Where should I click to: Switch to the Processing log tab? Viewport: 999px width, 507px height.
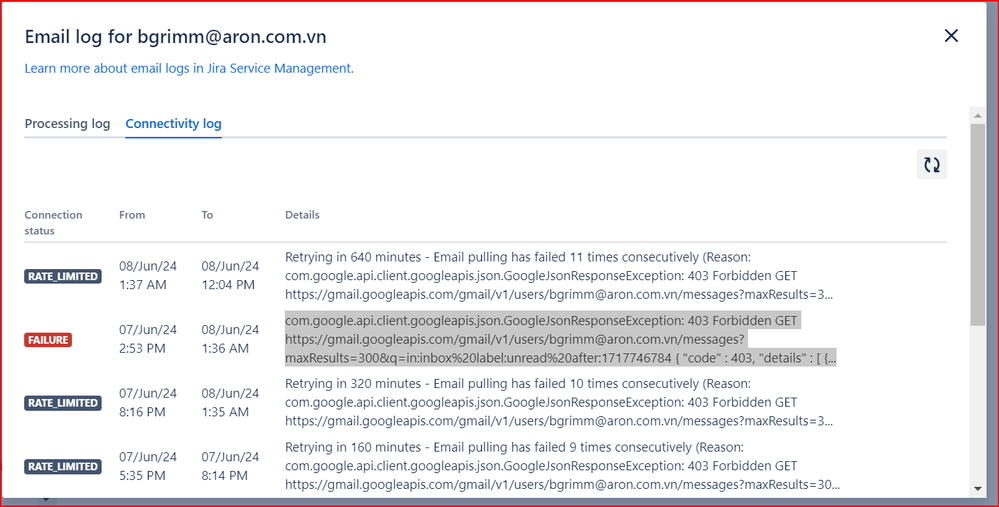(68, 124)
